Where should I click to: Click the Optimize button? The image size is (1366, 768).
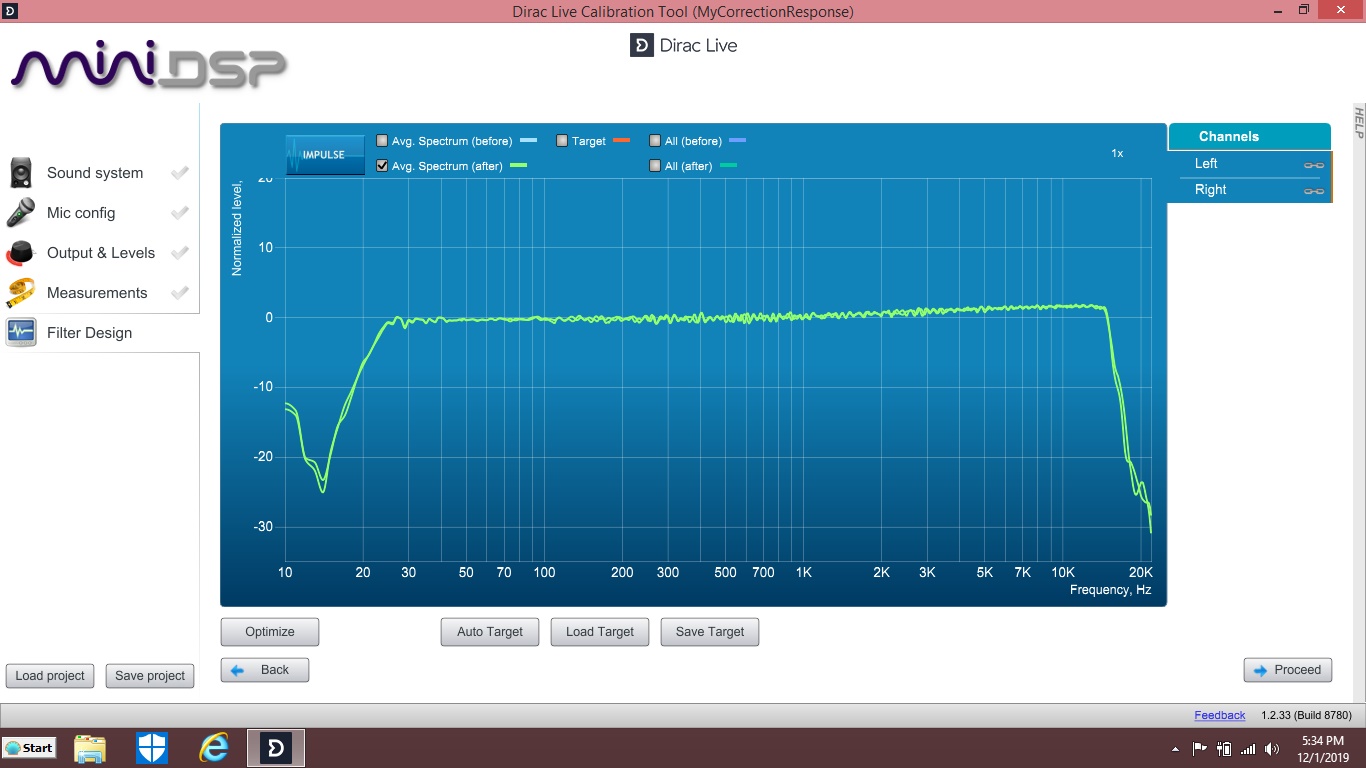[x=270, y=632]
